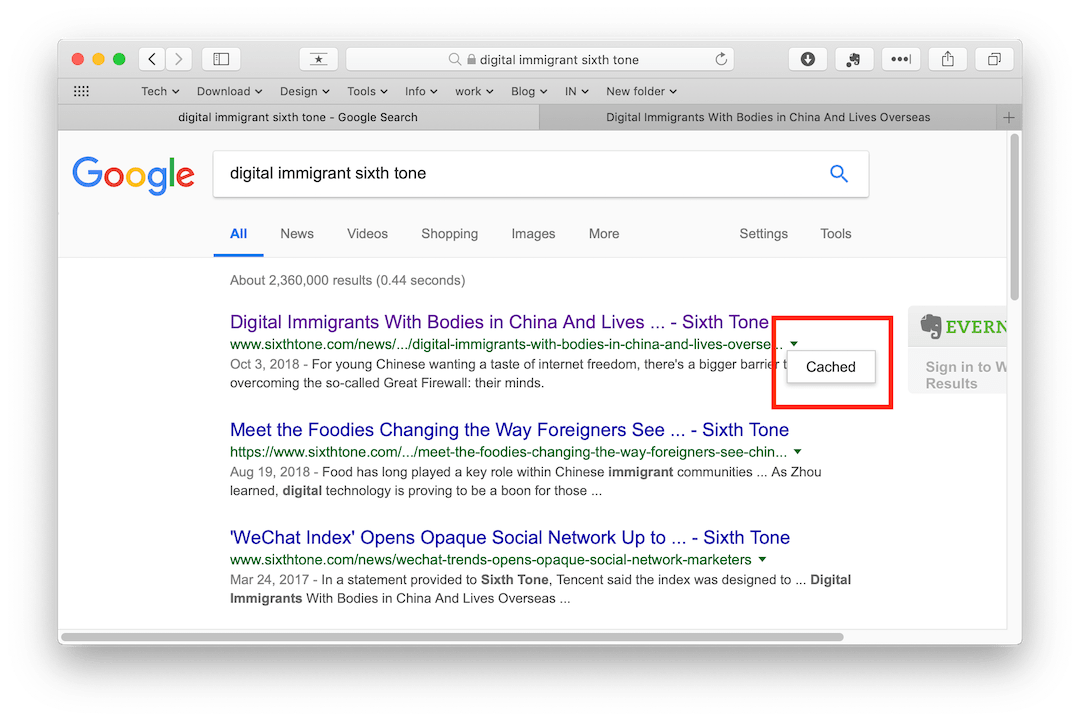Expand the Tech bookmarks folder
The width and height of the screenshot is (1080, 721).
(x=160, y=91)
